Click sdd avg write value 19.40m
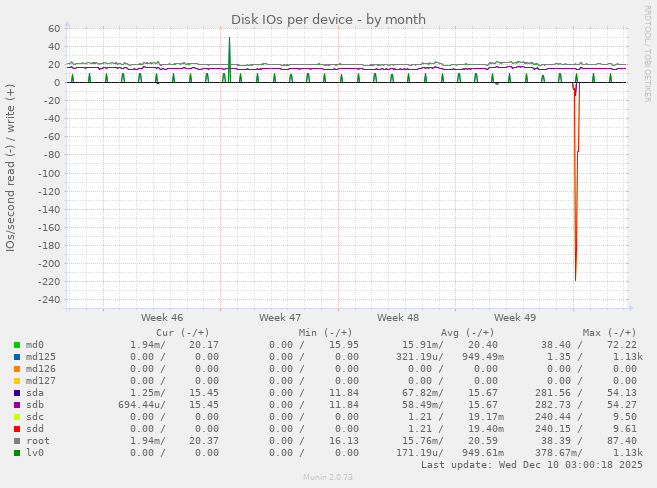657x488 pixels. click(486, 429)
